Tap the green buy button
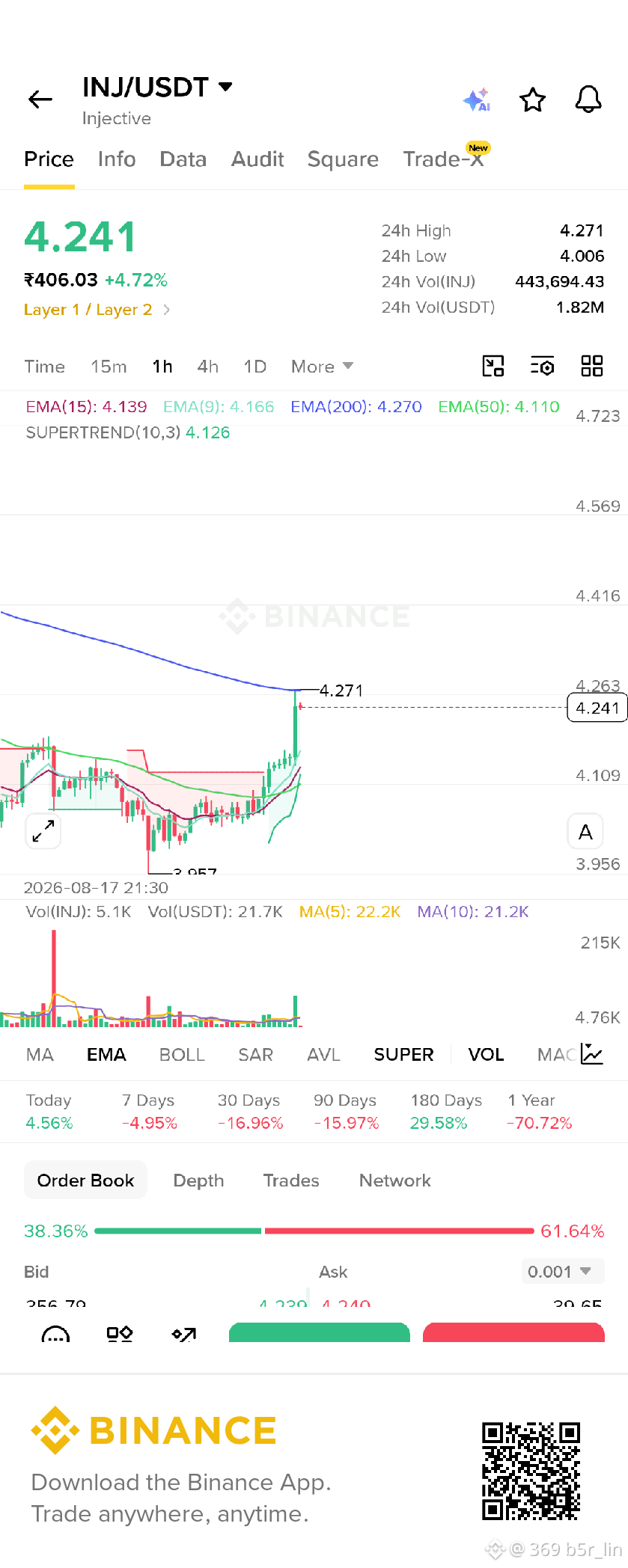Screen dimensions: 628x1568 click(x=320, y=1333)
